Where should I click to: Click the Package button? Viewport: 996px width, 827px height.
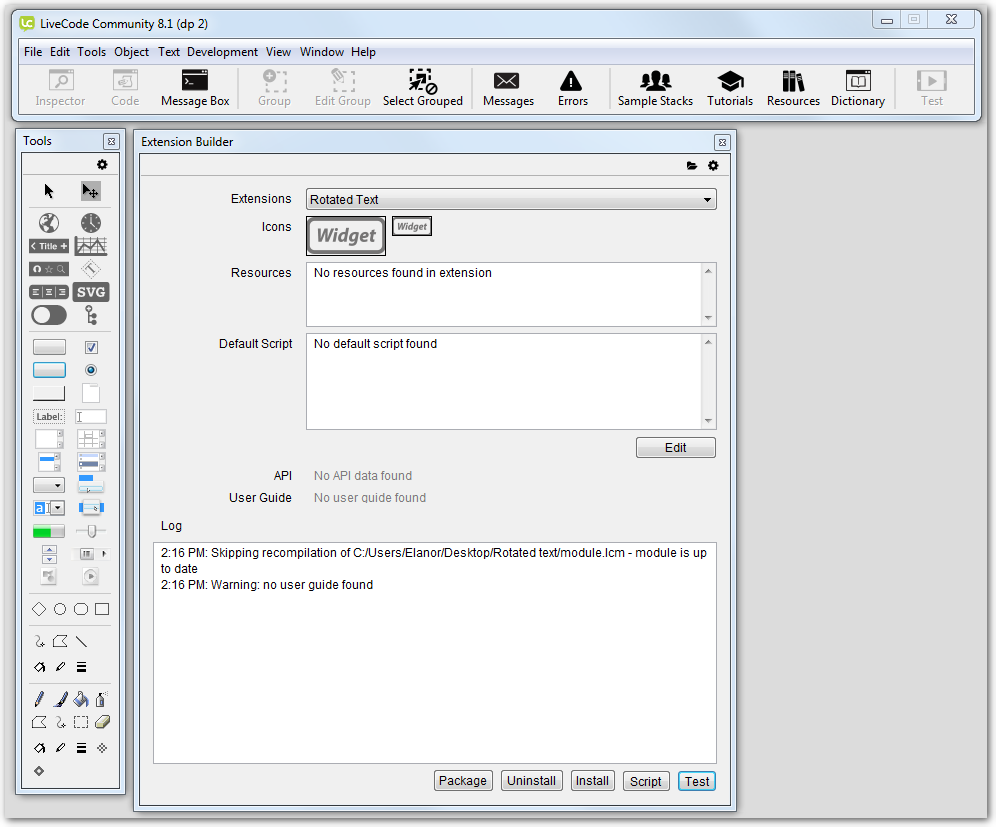click(x=463, y=781)
